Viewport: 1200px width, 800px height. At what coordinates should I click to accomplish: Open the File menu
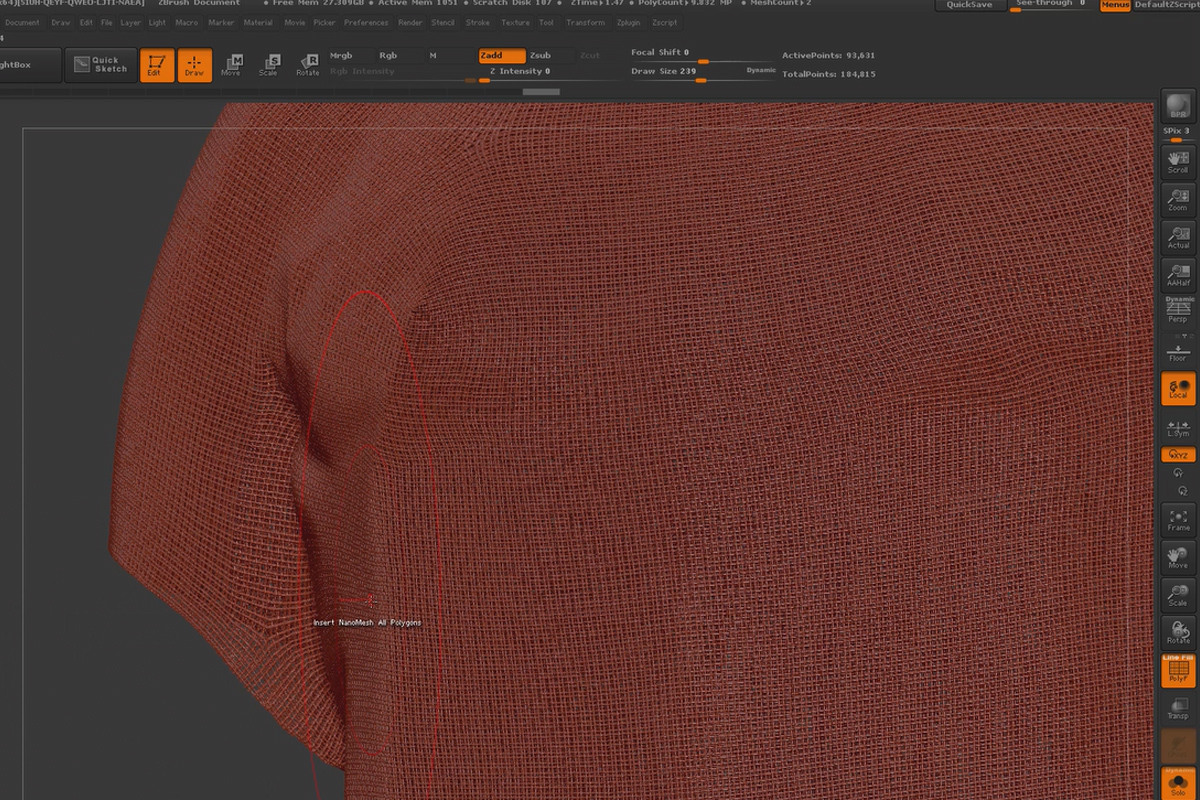pos(107,22)
